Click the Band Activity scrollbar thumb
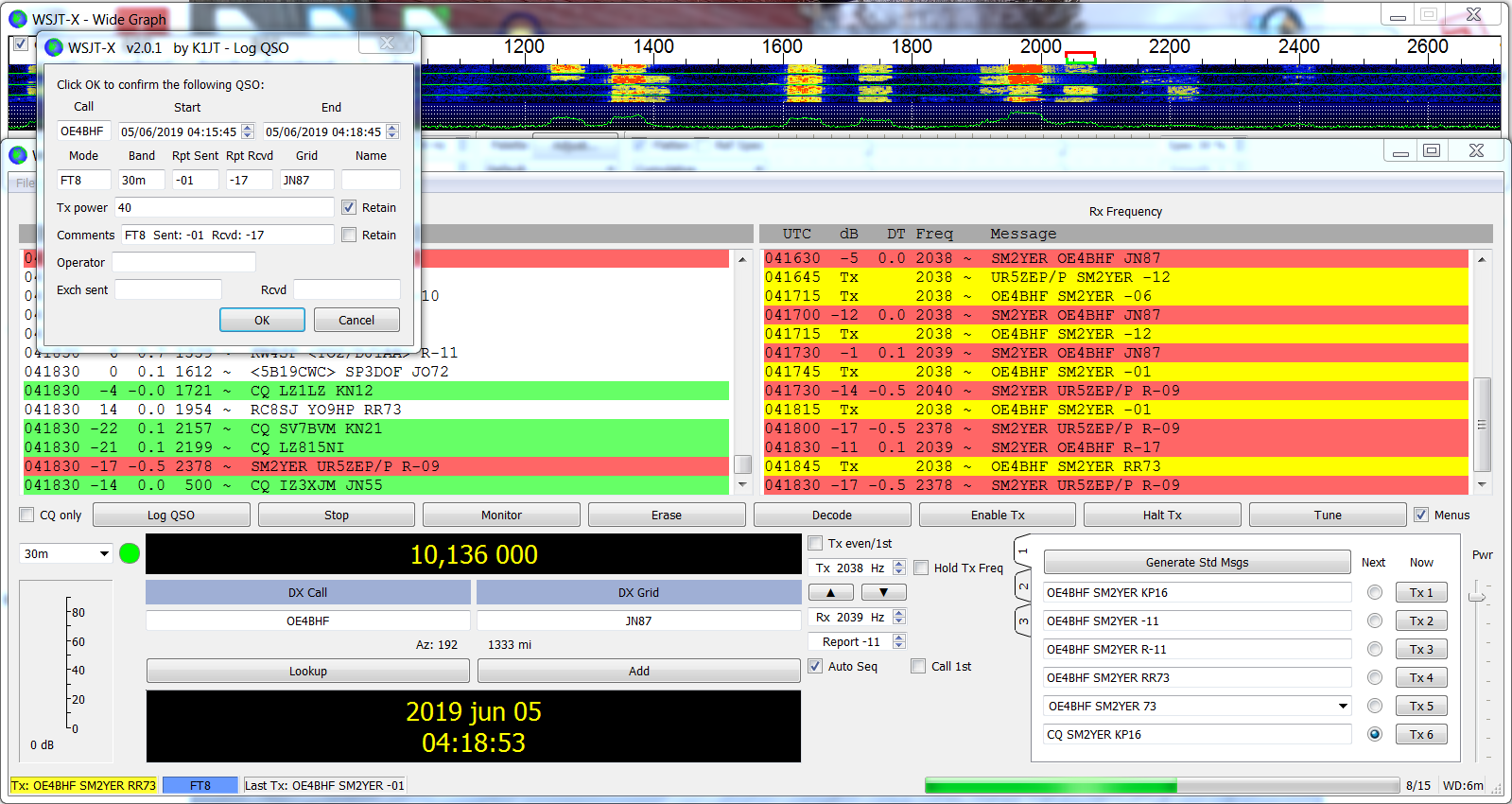This screenshot has height=804, width=1512. (743, 464)
